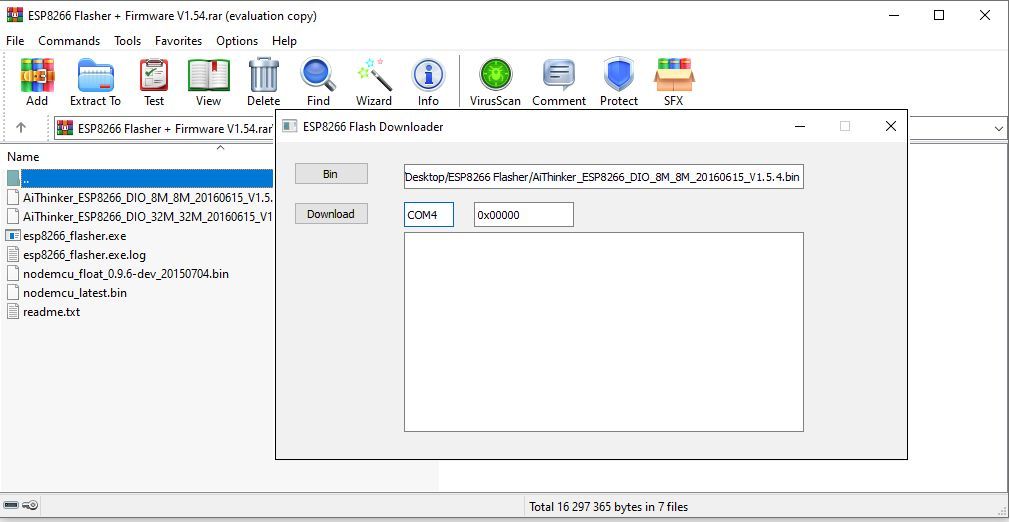Expand the archive path dropdown arrow
The height and width of the screenshot is (522, 1010).
pyautogui.click(x=998, y=129)
